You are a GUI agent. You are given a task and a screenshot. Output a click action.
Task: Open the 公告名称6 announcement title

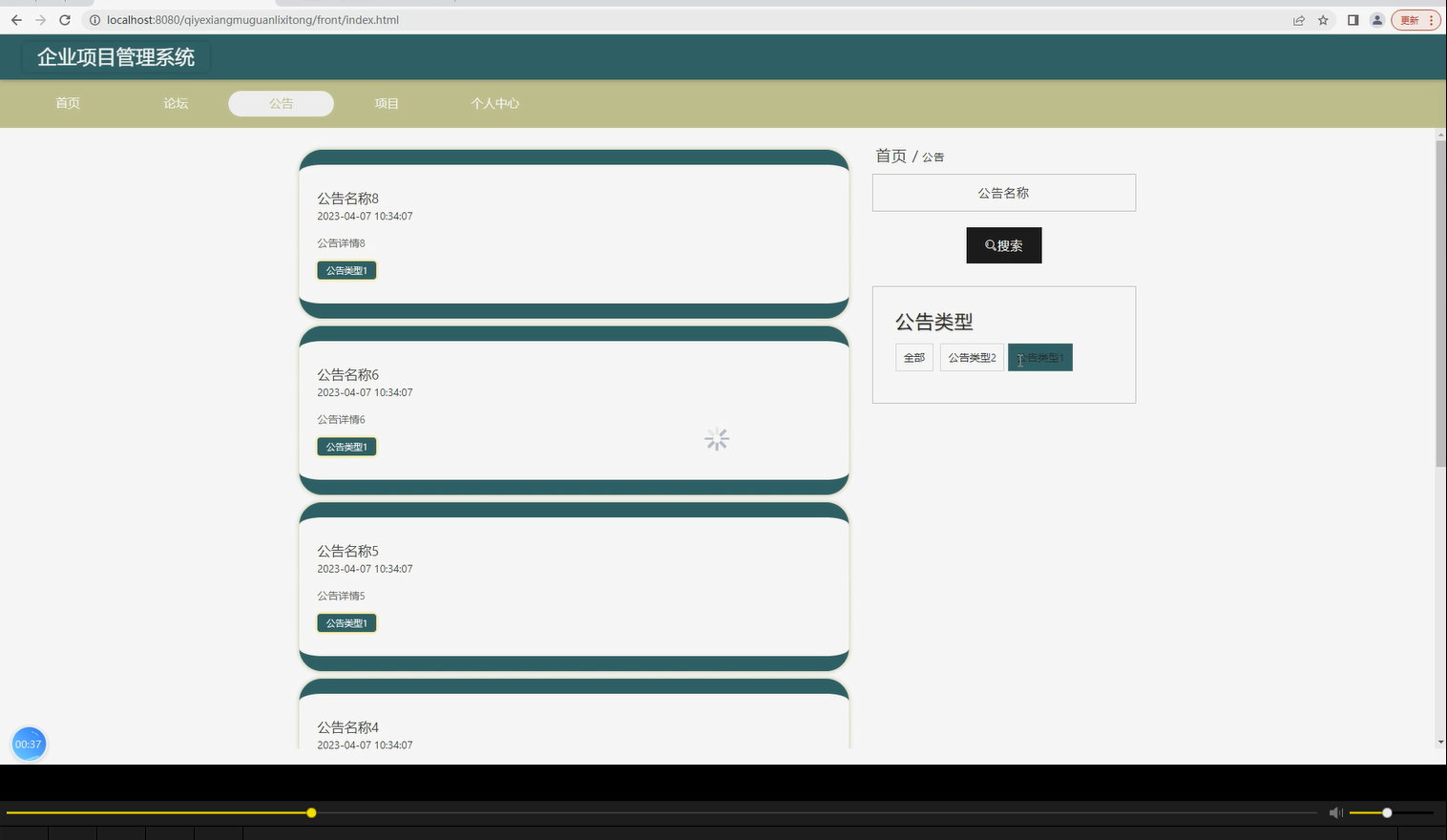(x=348, y=375)
